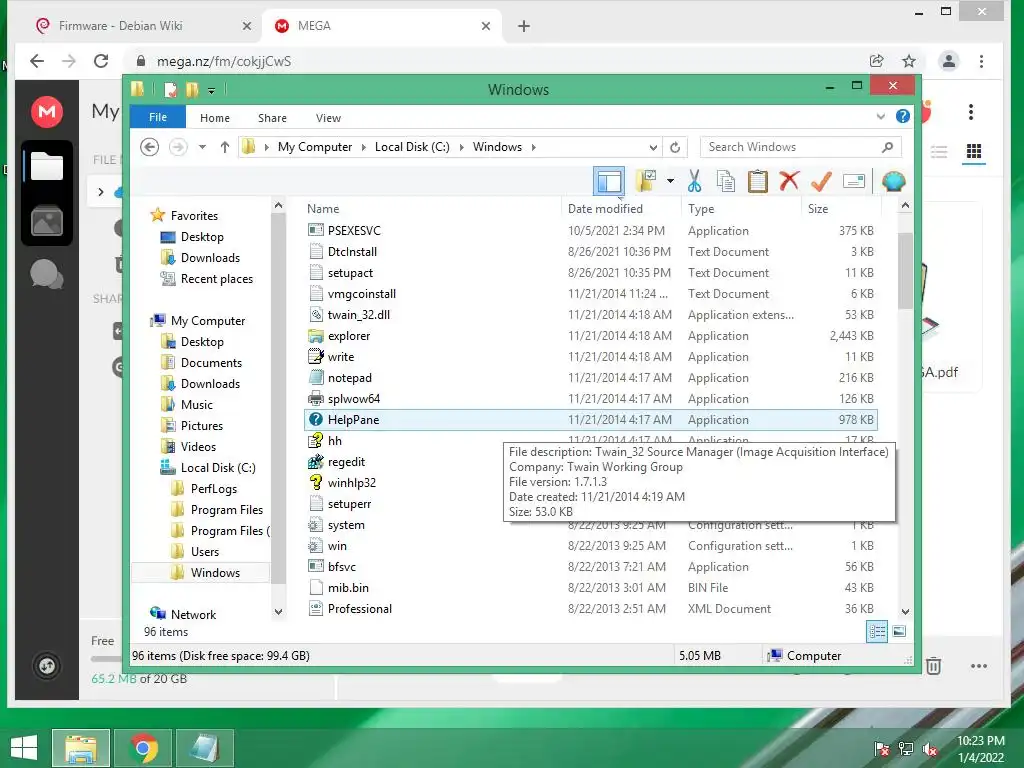Click the Cut scissors toolbar icon
1024x768 pixels.
[x=694, y=181]
